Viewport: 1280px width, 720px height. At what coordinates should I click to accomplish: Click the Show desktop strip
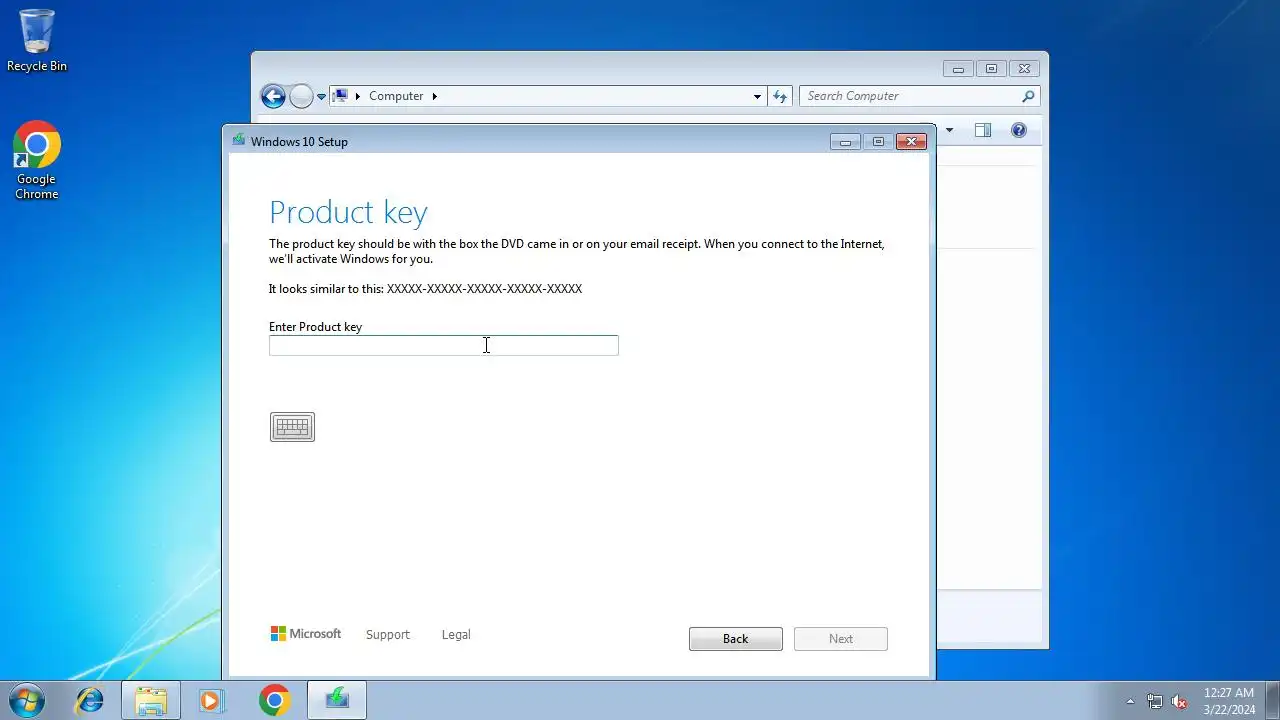pyautogui.click(x=1272, y=700)
